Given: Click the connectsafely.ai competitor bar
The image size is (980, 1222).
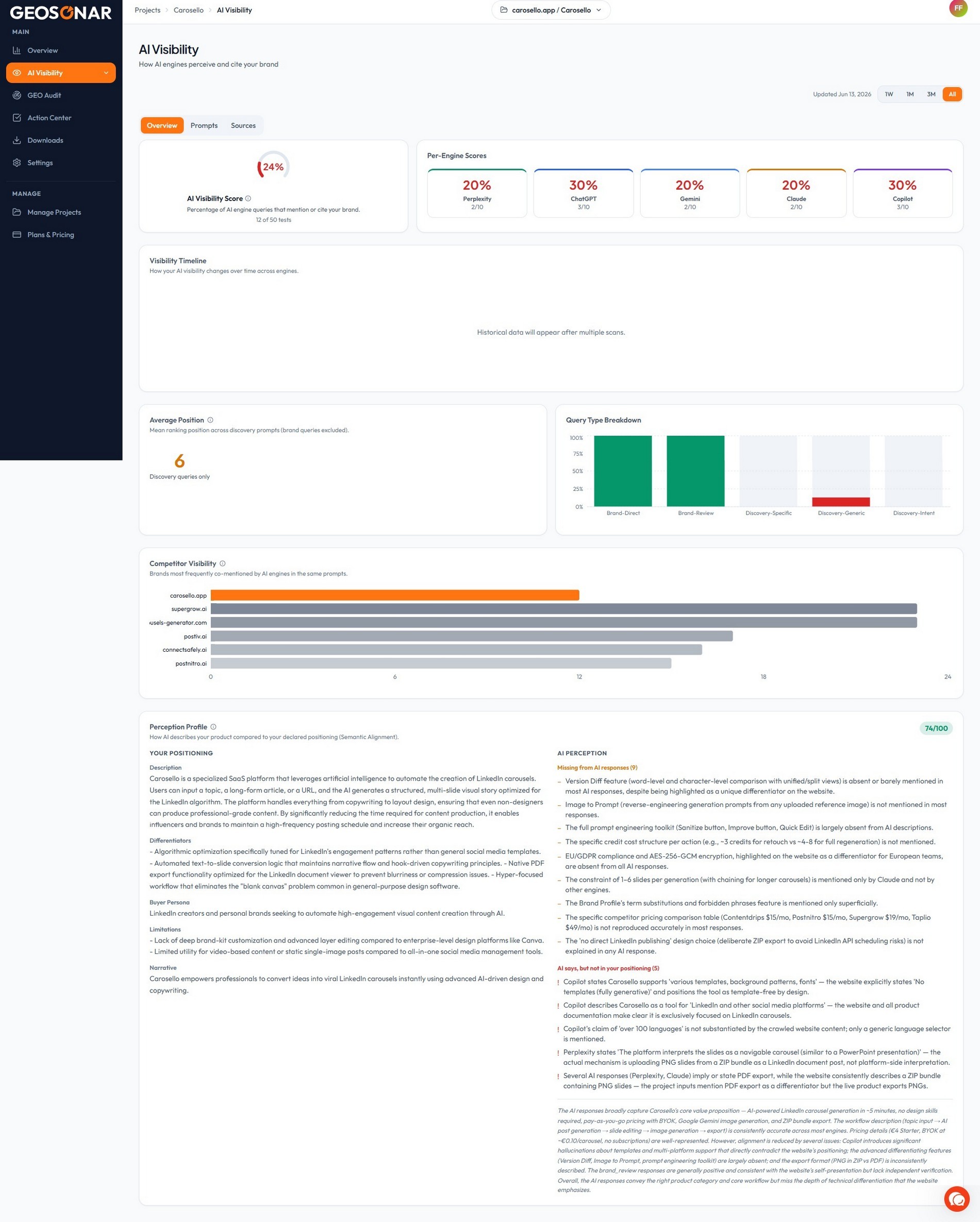Looking at the screenshot, I should [456, 650].
